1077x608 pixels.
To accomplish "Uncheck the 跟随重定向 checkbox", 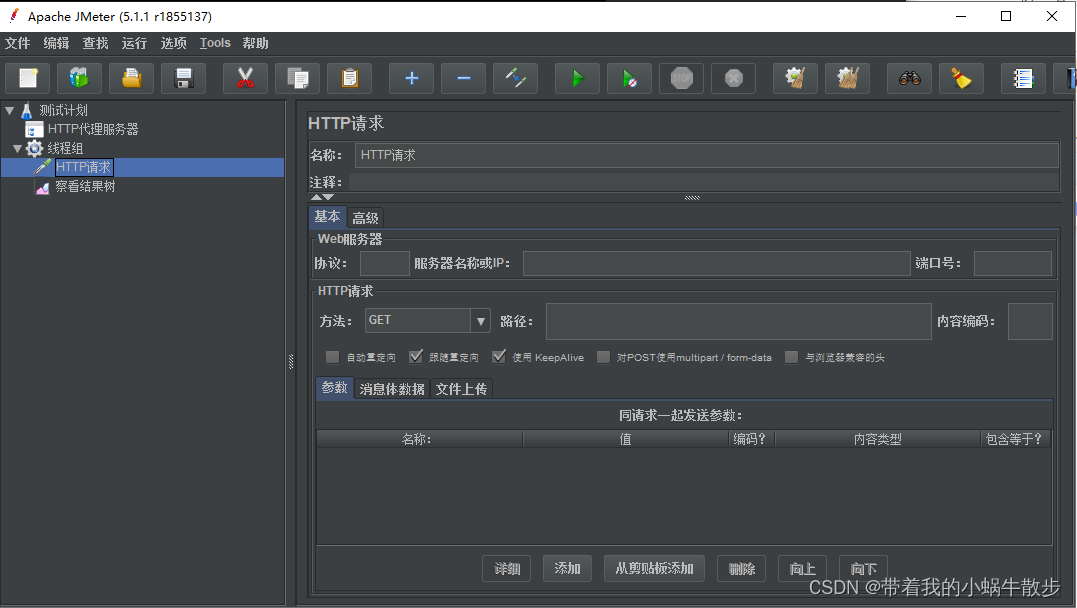I will tap(416, 357).
